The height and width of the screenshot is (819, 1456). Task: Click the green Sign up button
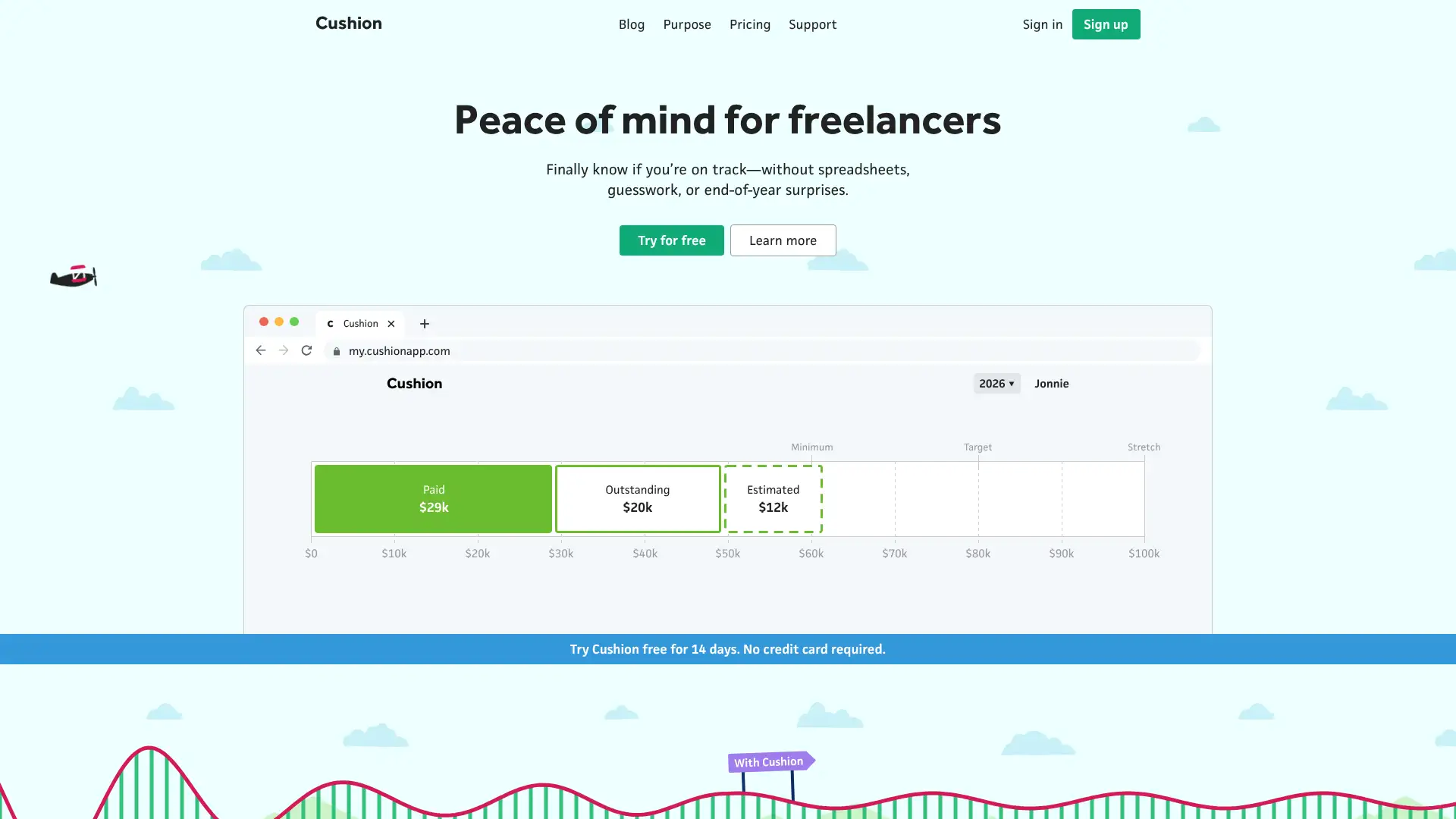pos(1106,24)
